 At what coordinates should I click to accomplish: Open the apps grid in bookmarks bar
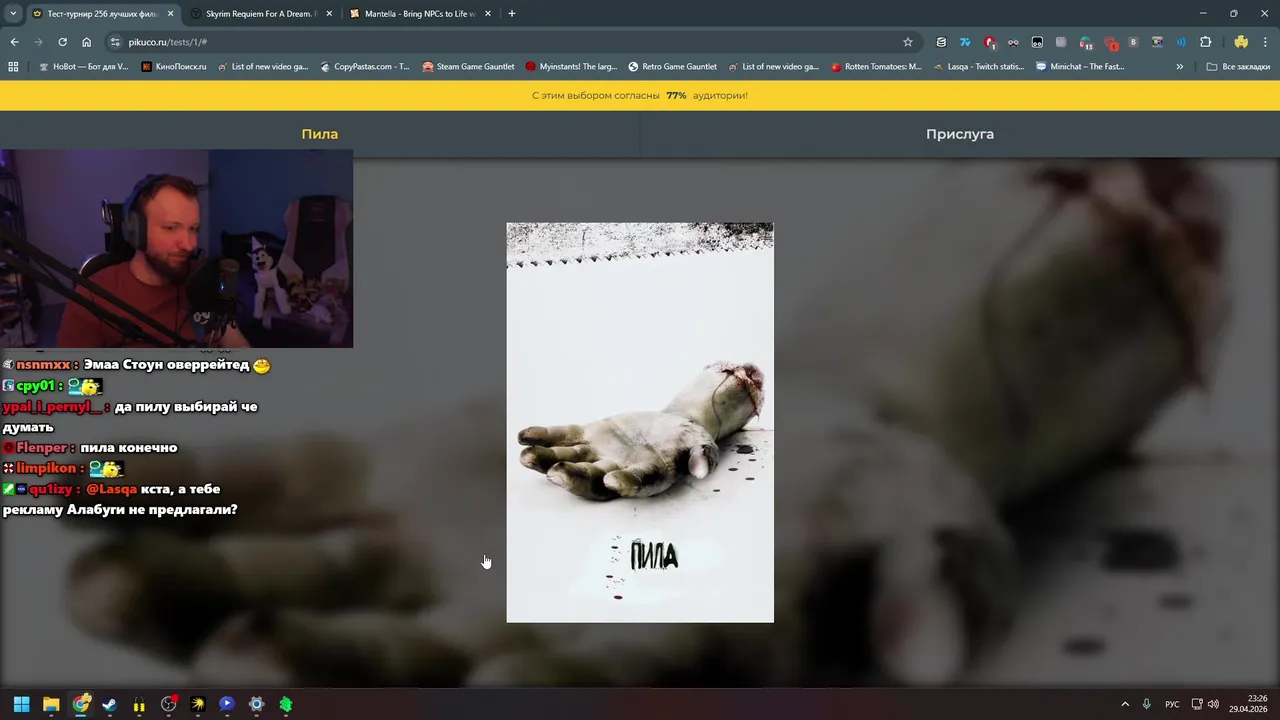(x=13, y=67)
